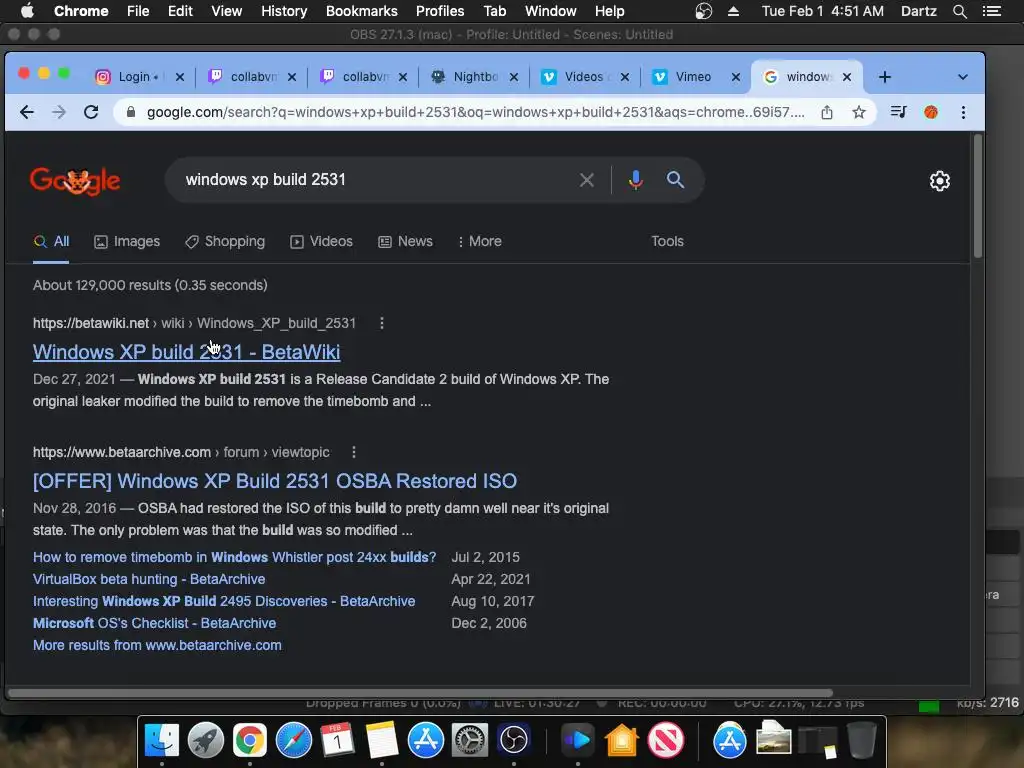Click in the Google search input field
Viewport: 1024px width, 768px height.
(x=372, y=180)
